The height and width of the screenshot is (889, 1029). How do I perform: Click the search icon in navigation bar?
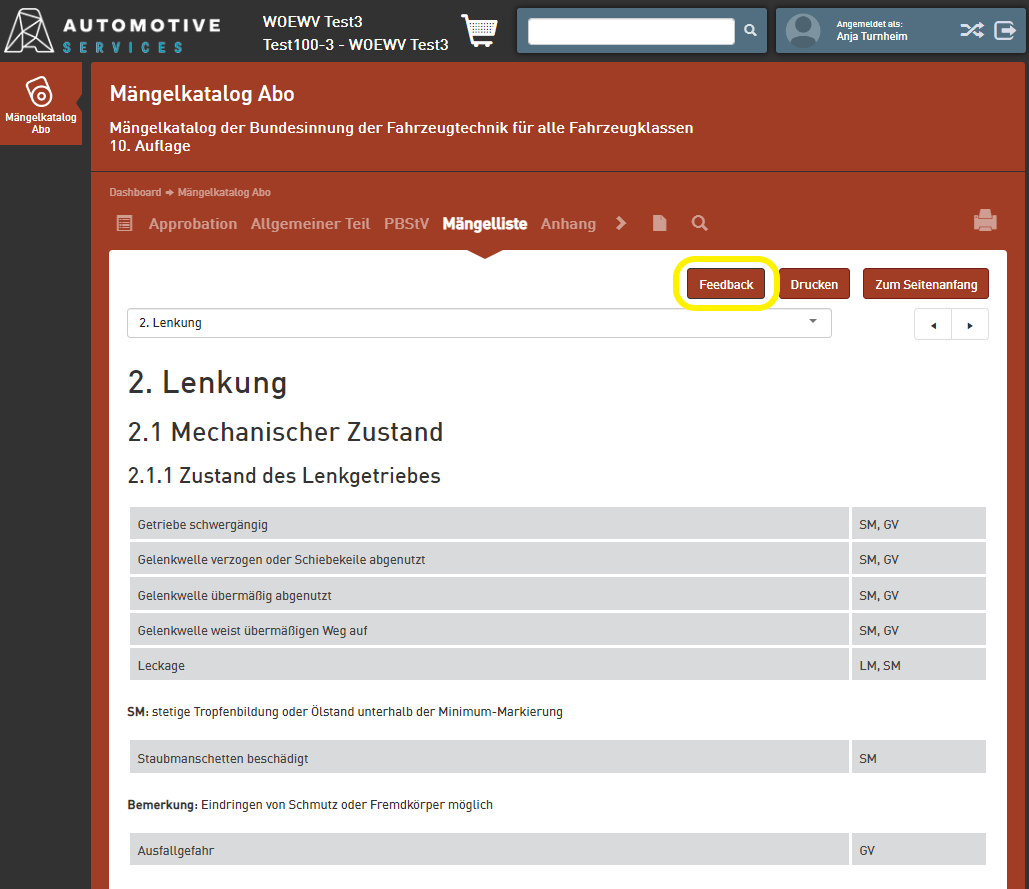coord(699,223)
